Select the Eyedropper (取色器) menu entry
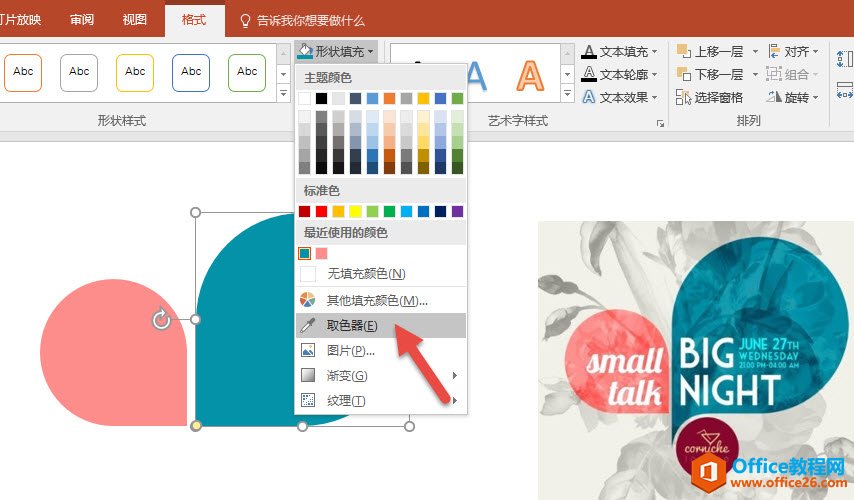This screenshot has width=854, height=500. click(x=381, y=325)
